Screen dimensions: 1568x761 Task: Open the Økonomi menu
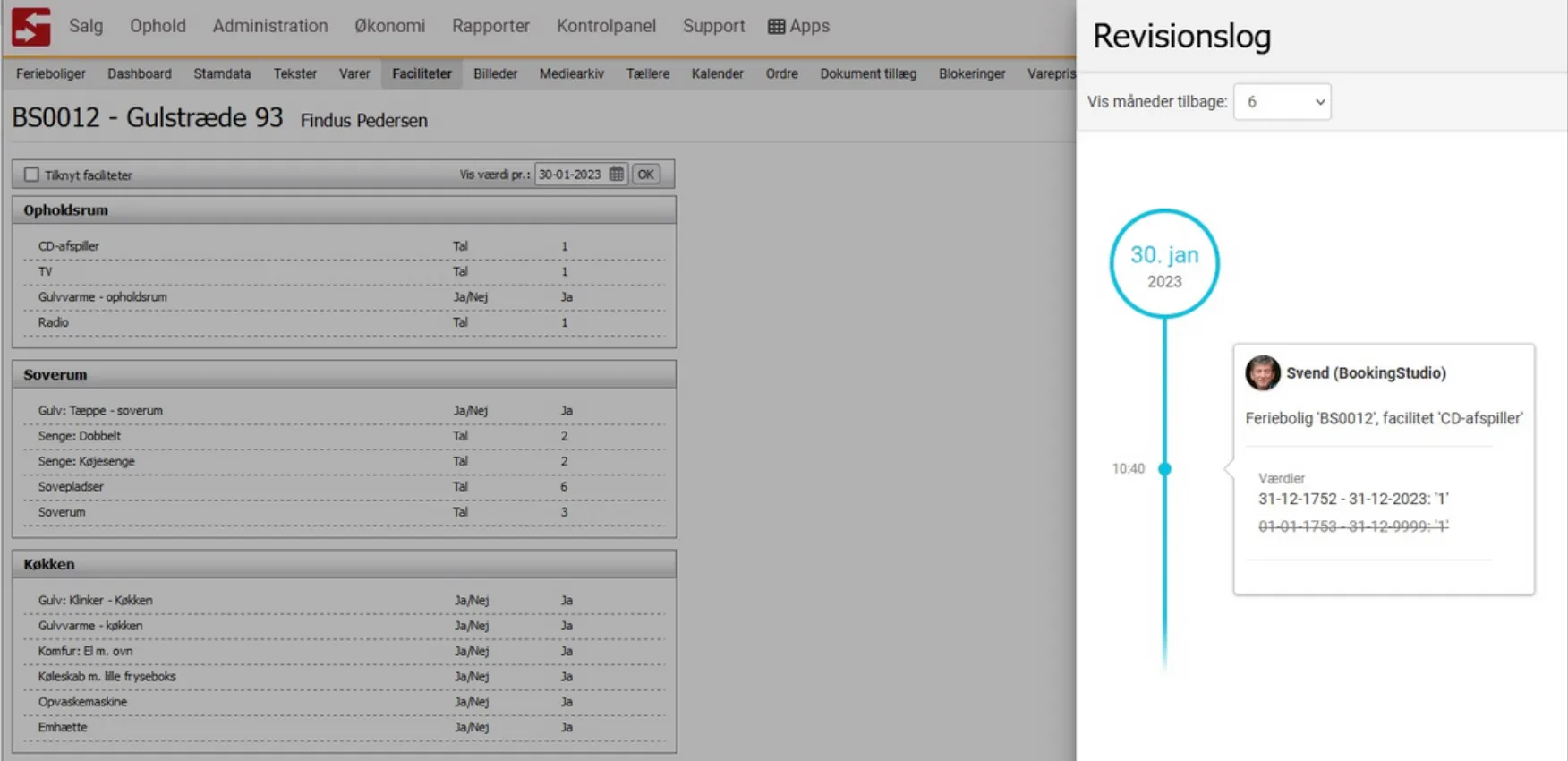pos(389,26)
